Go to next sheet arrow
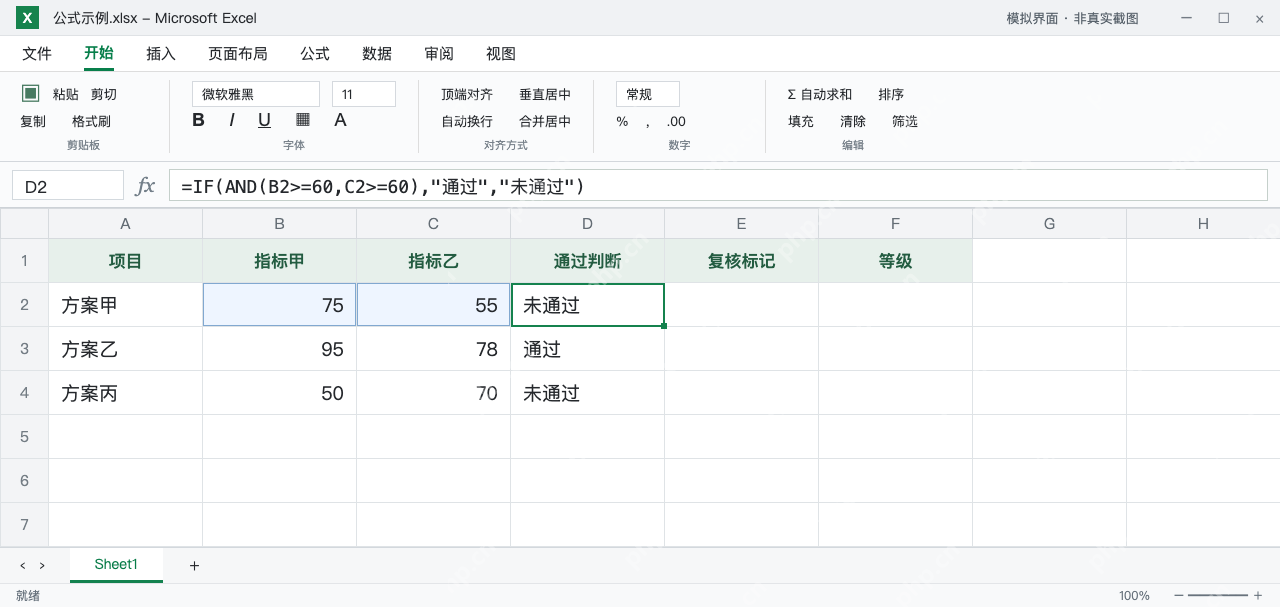 click(42, 566)
